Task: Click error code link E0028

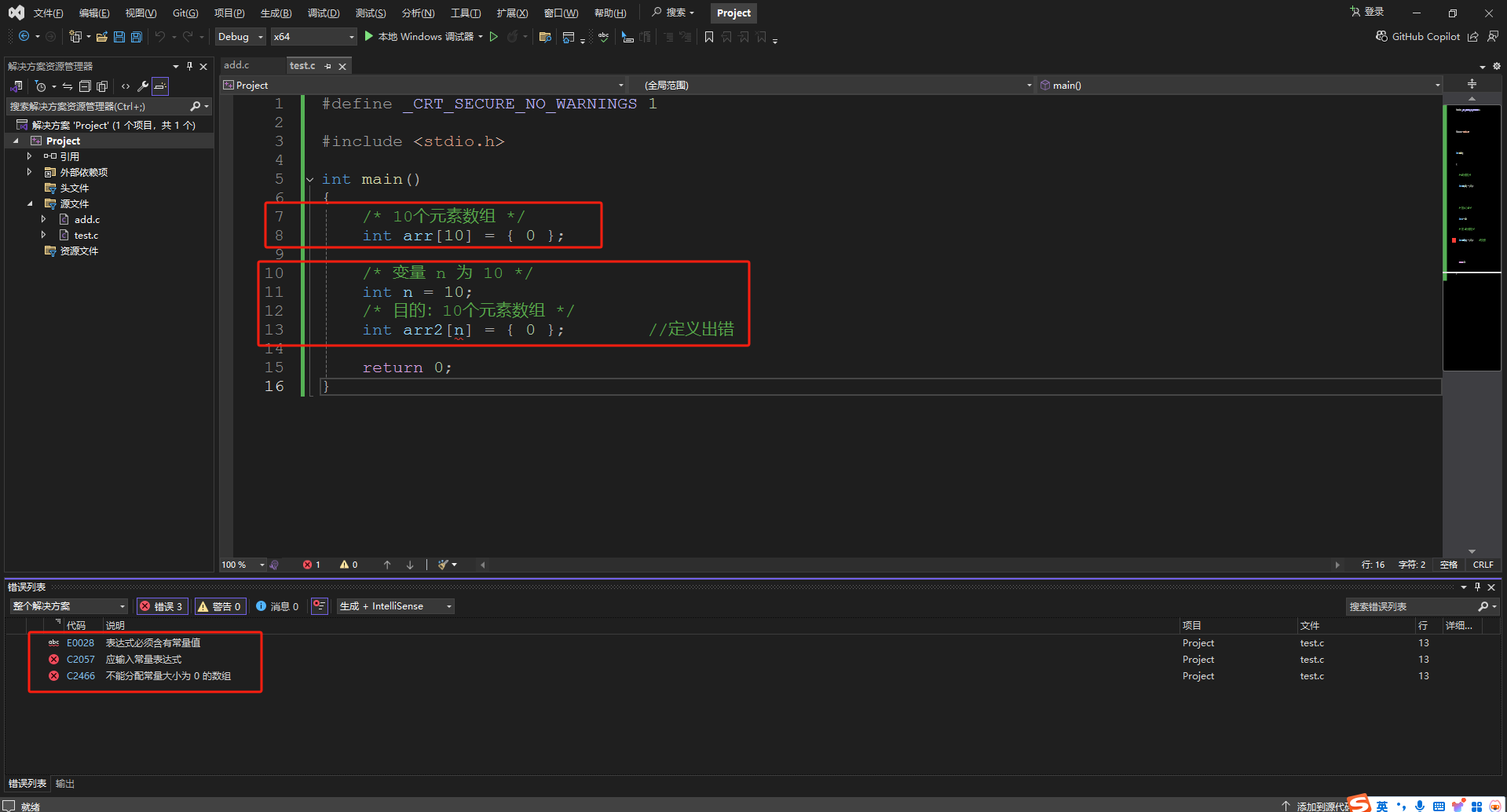Action: pyautogui.click(x=80, y=643)
